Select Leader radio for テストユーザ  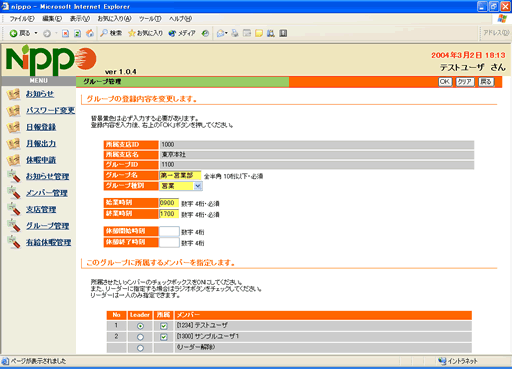click(140, 326)
